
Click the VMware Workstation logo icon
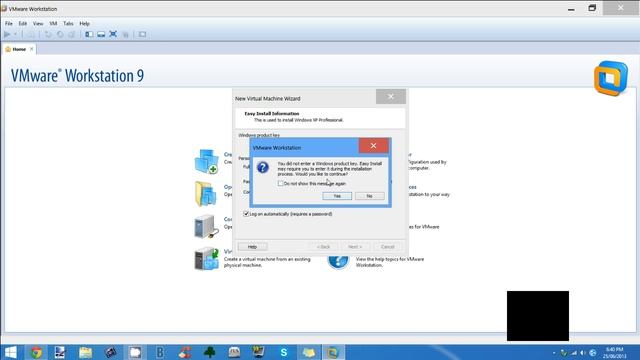click(611, 78)
